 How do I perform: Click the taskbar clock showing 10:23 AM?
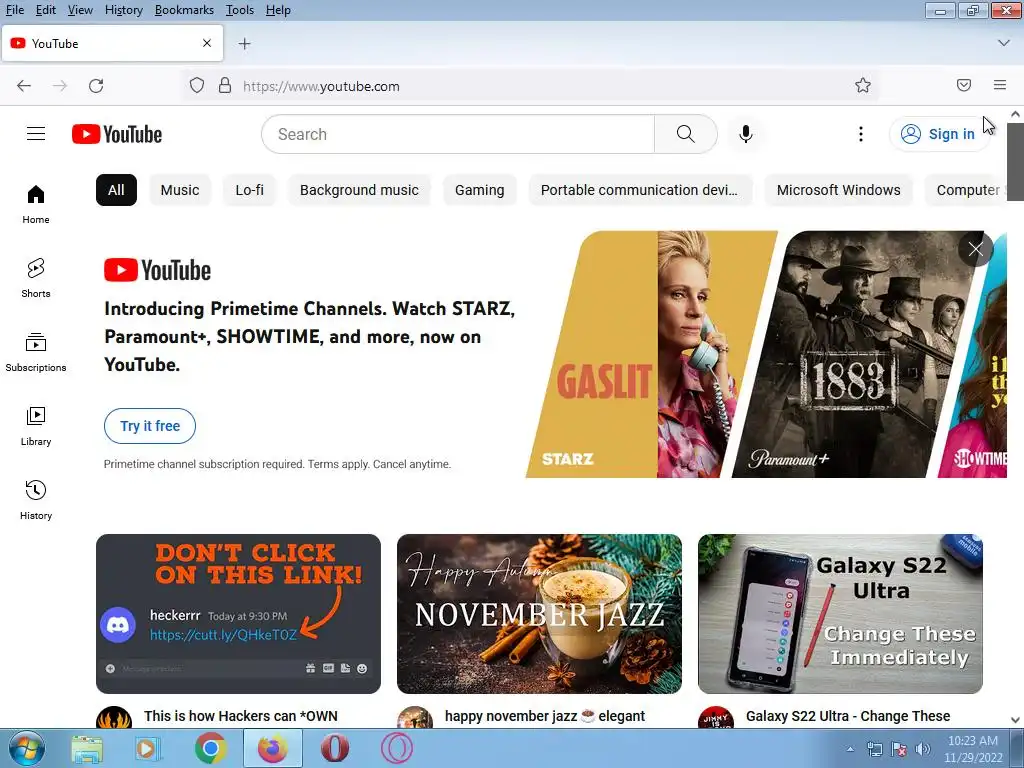click(x=972, y=749)
